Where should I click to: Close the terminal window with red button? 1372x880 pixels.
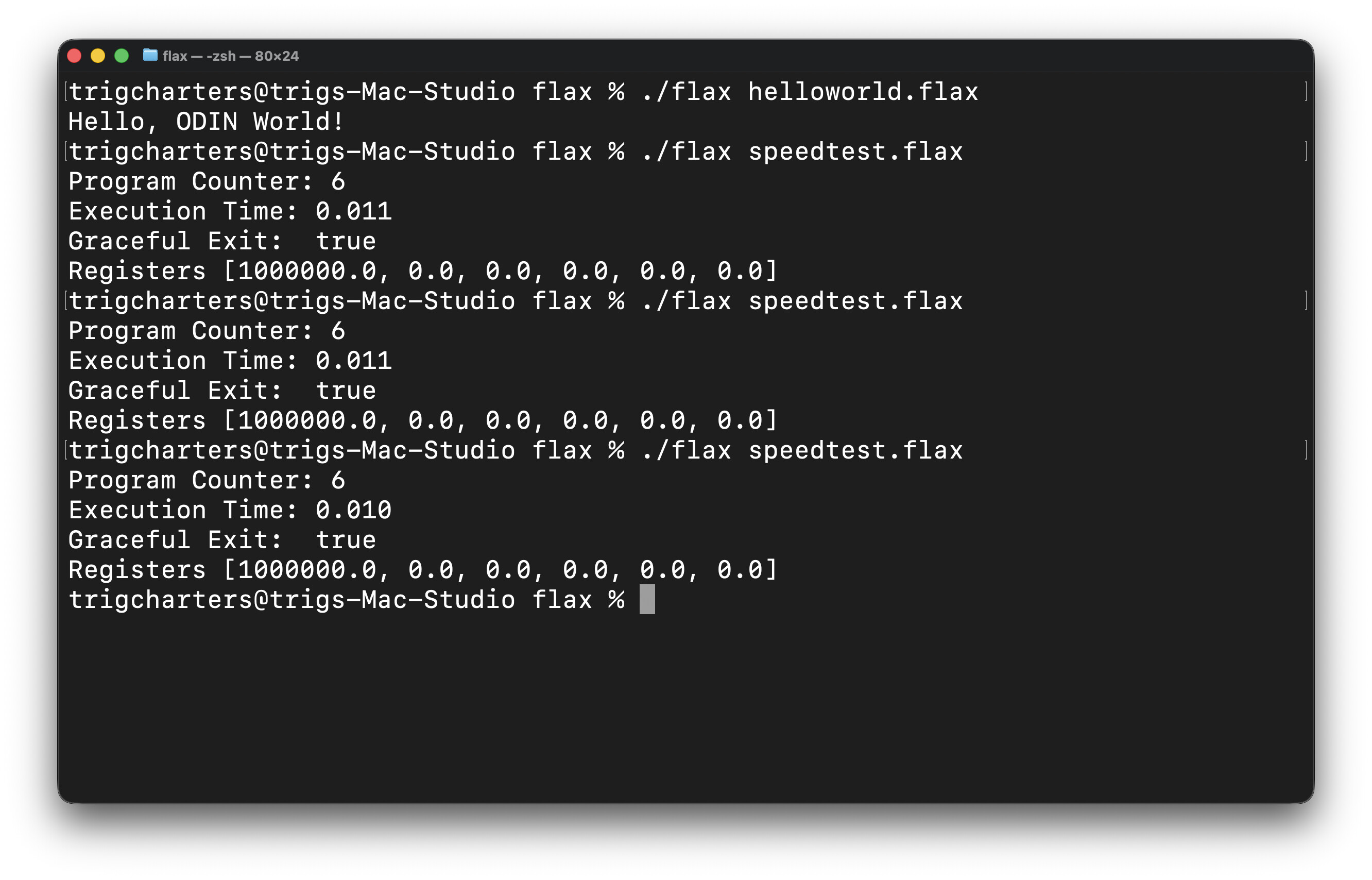(74, 56)
